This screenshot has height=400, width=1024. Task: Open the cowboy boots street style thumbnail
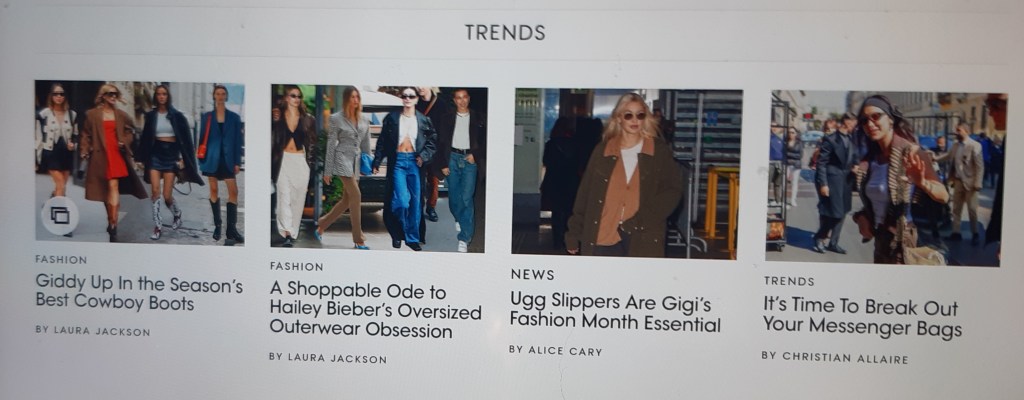coord(140,163)
